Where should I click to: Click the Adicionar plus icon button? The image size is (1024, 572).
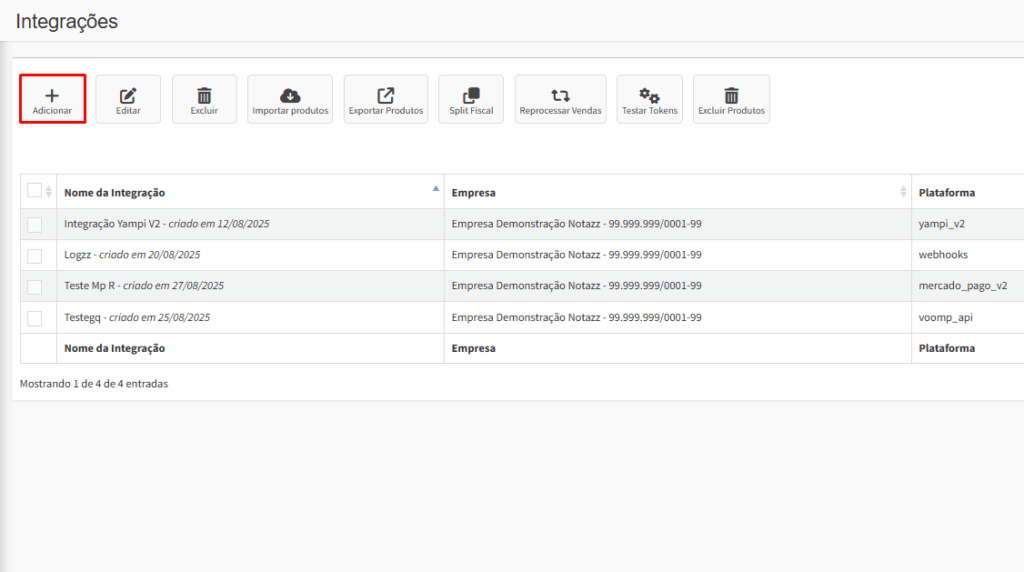52,95
